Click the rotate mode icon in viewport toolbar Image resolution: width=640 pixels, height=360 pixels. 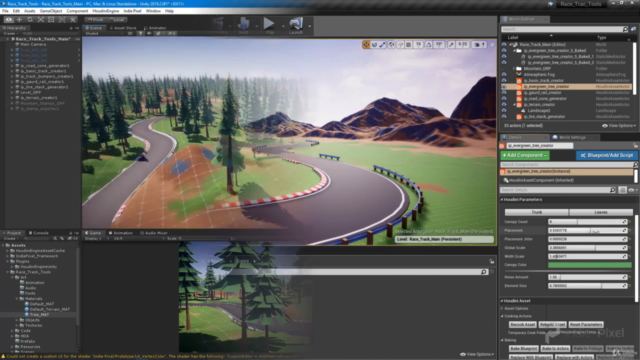point(374,44)
